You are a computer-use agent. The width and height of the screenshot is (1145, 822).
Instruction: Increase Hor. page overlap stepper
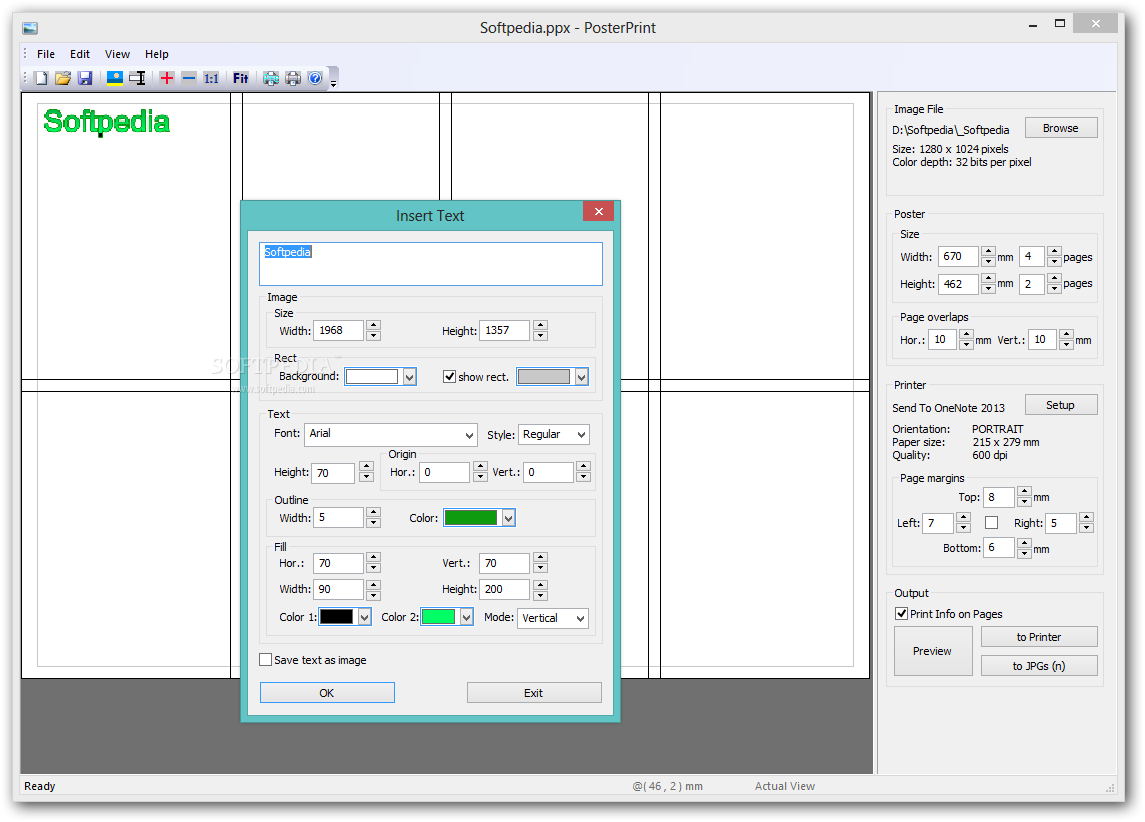[966, 335]
